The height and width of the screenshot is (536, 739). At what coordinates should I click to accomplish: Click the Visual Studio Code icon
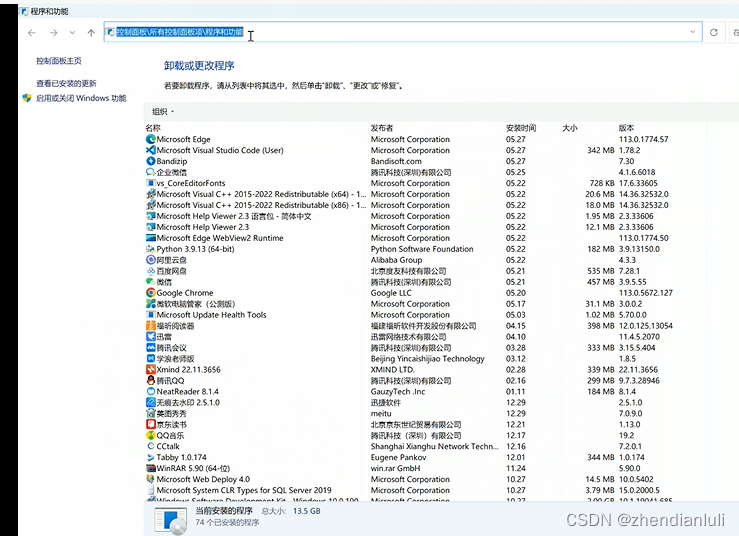(x=150, y=150)
